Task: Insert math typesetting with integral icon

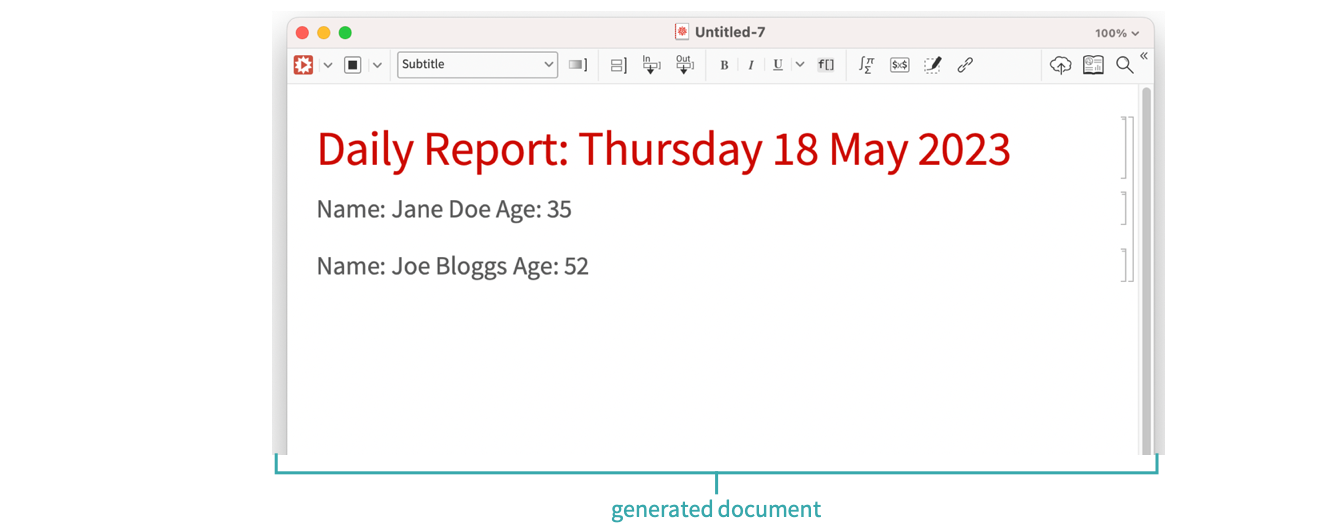Action: (867, 65)
